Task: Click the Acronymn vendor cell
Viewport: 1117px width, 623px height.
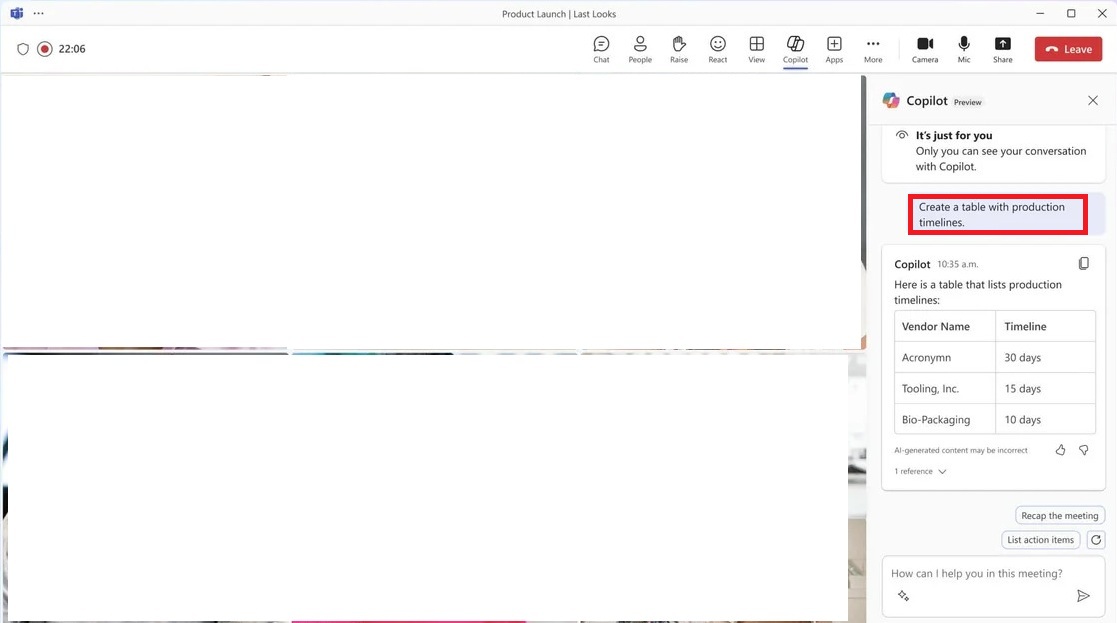Action: pos(945,357)
